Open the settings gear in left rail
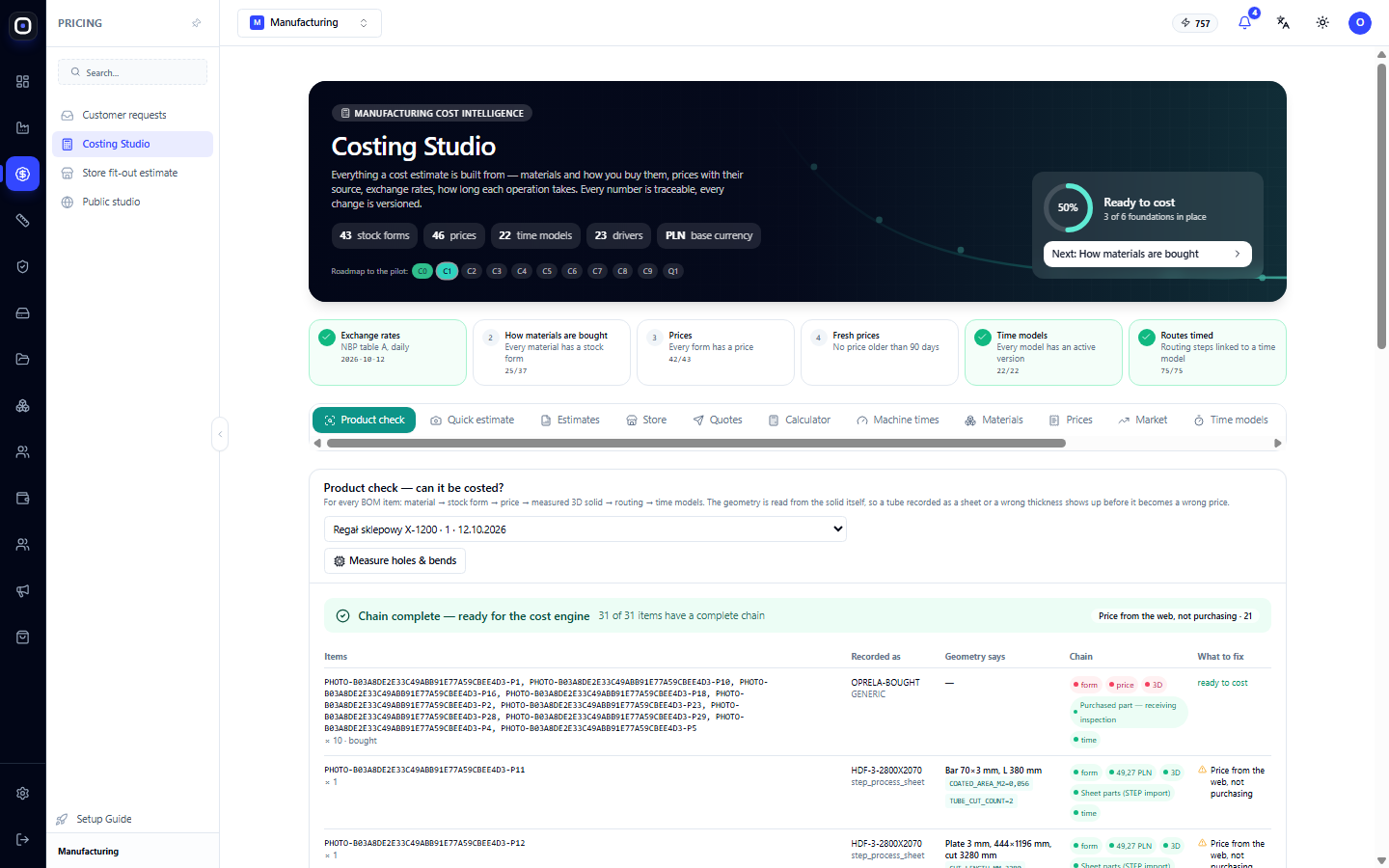Screen dimensions: 1389x868 coord(23,793)
